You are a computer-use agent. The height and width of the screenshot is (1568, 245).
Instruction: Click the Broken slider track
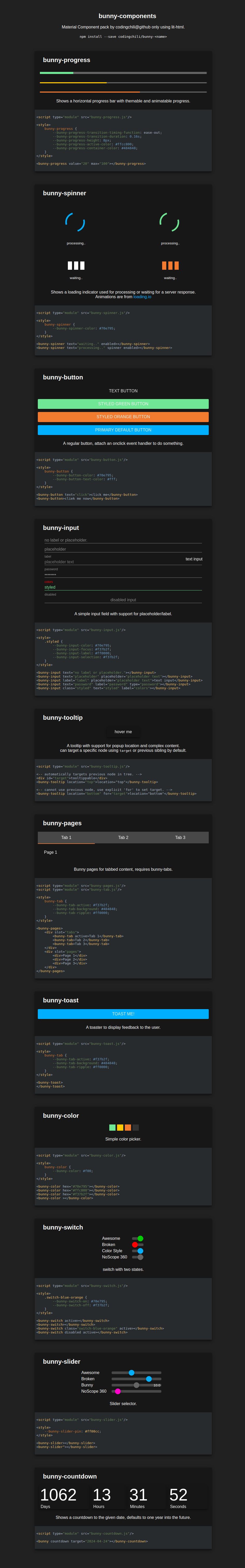click(x=136, y=1379)
